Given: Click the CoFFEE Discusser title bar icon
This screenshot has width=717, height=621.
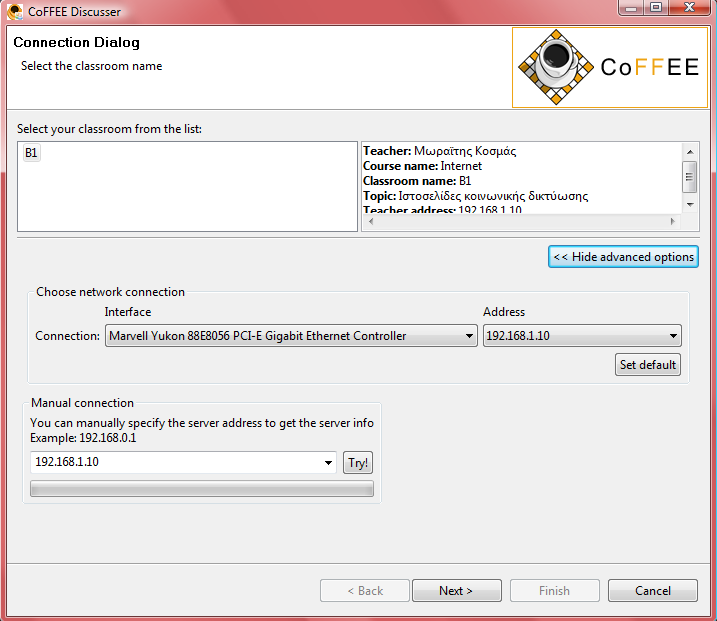Looking at the screenshot, I should click(x=15, y=11).
